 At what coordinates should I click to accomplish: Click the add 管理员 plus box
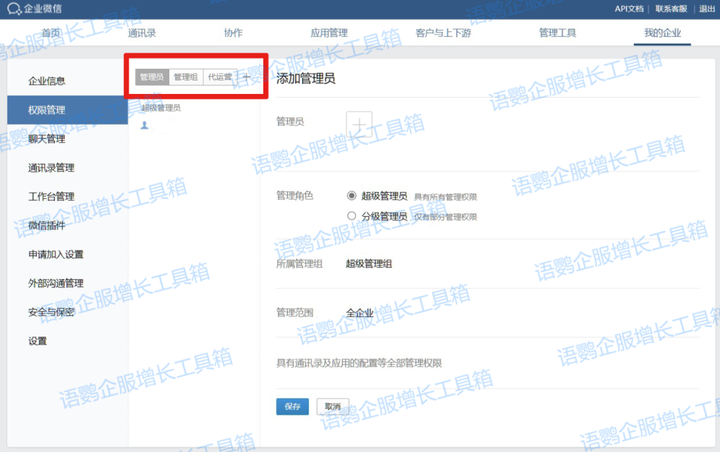point(359,123)
